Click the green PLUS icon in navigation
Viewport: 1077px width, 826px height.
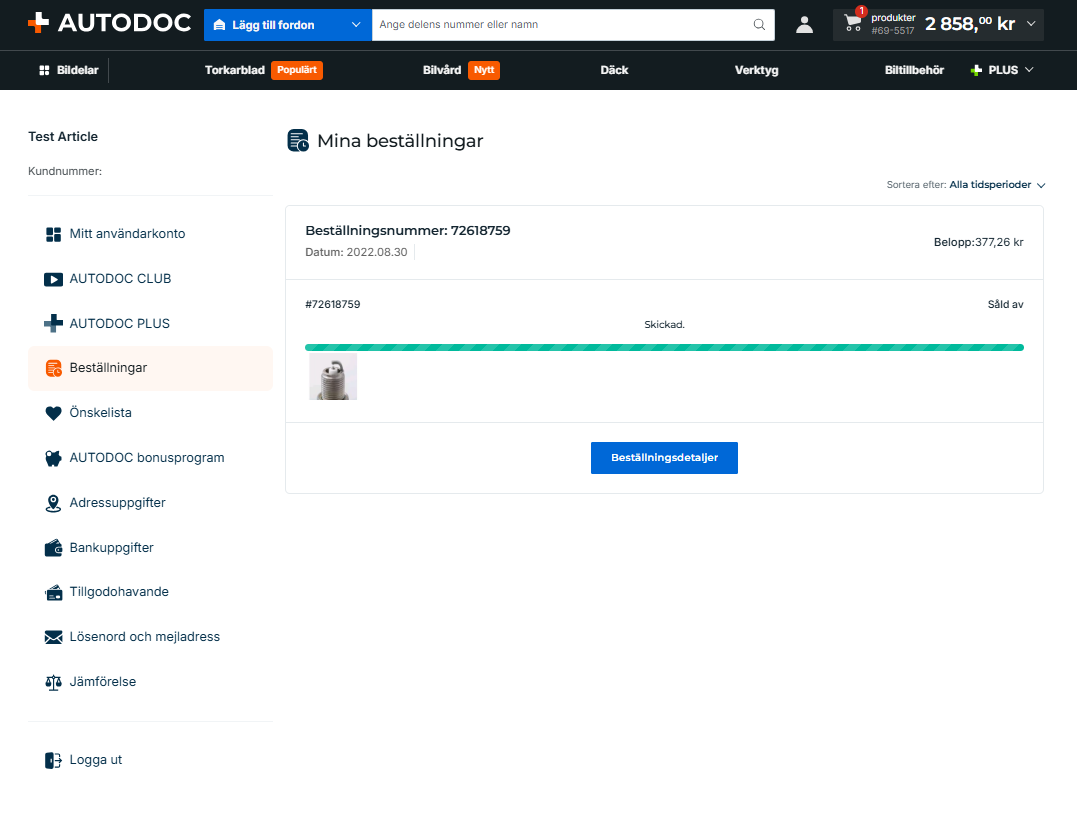click(x=976, y=70)
